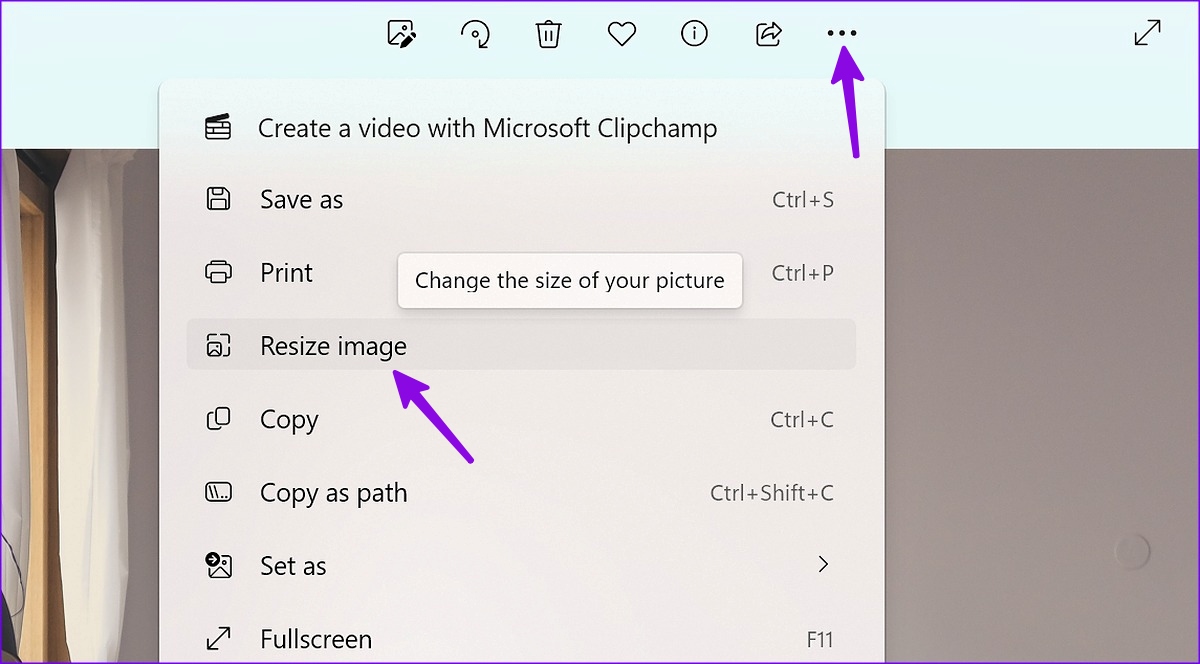Screen dimensions: 1200x664
Task: Click the resize icon beside Resize image
Action: click(219, 345)
